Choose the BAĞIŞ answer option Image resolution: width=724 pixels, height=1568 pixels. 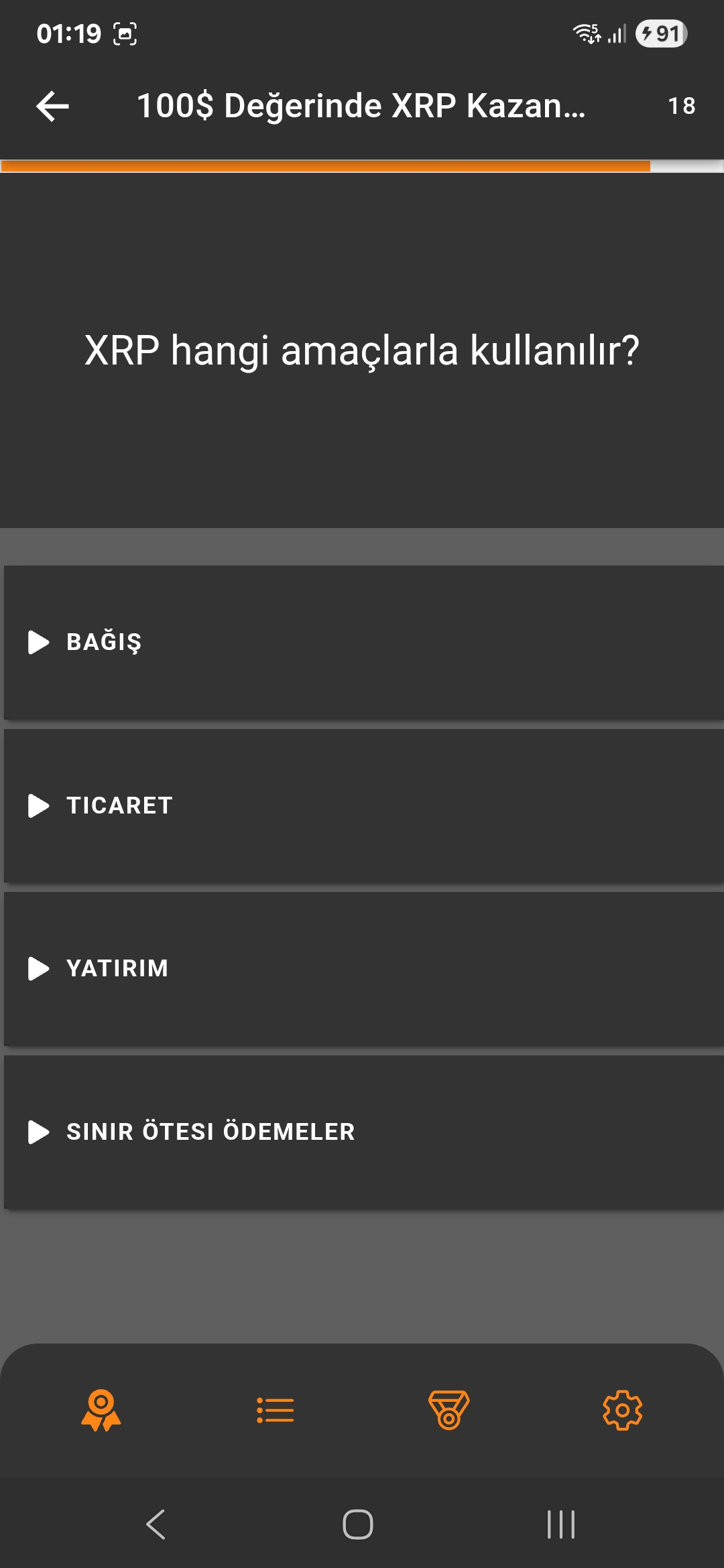pos(364,642)
